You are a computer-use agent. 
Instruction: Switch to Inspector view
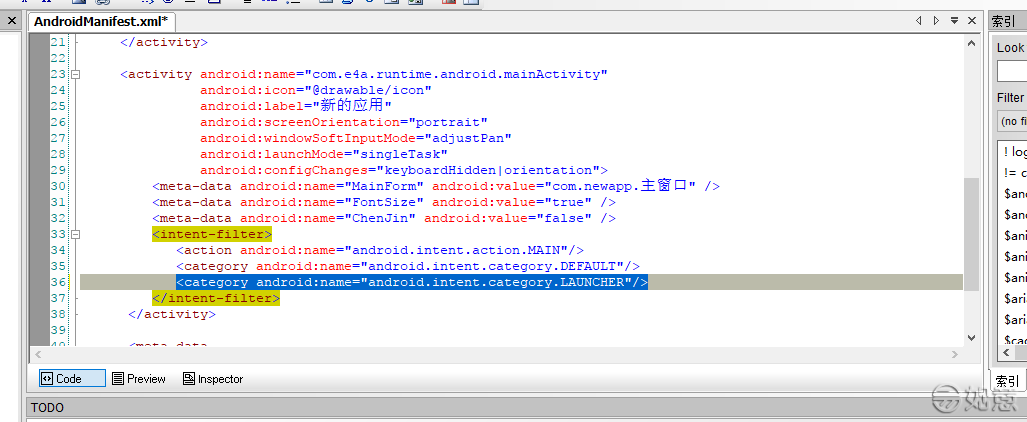pyautogui.click(x=212, y=379)
